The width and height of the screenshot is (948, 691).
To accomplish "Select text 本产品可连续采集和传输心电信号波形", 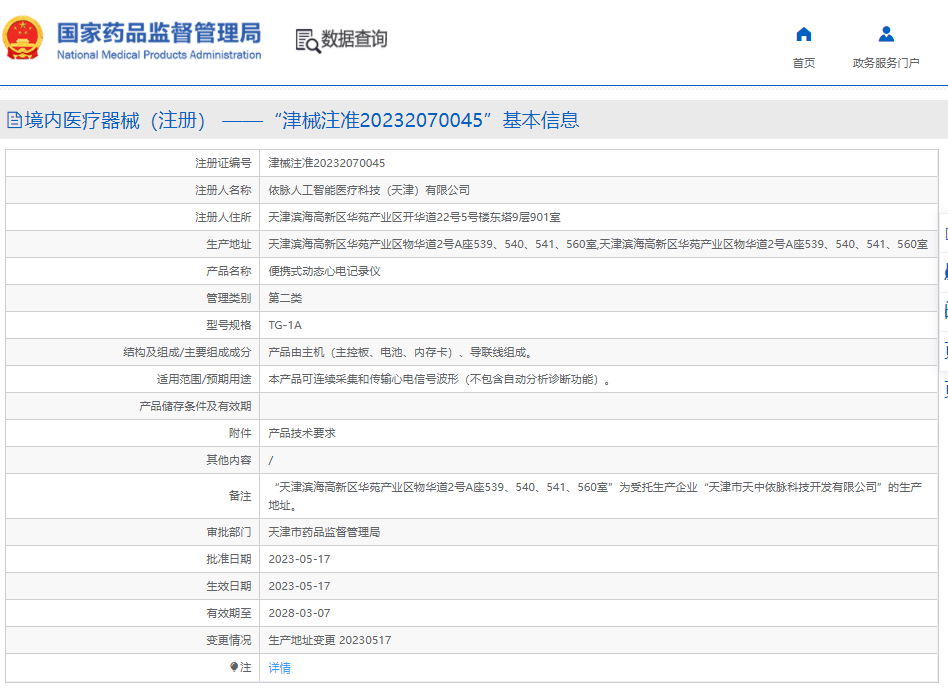I will click(x=363, y=380).
